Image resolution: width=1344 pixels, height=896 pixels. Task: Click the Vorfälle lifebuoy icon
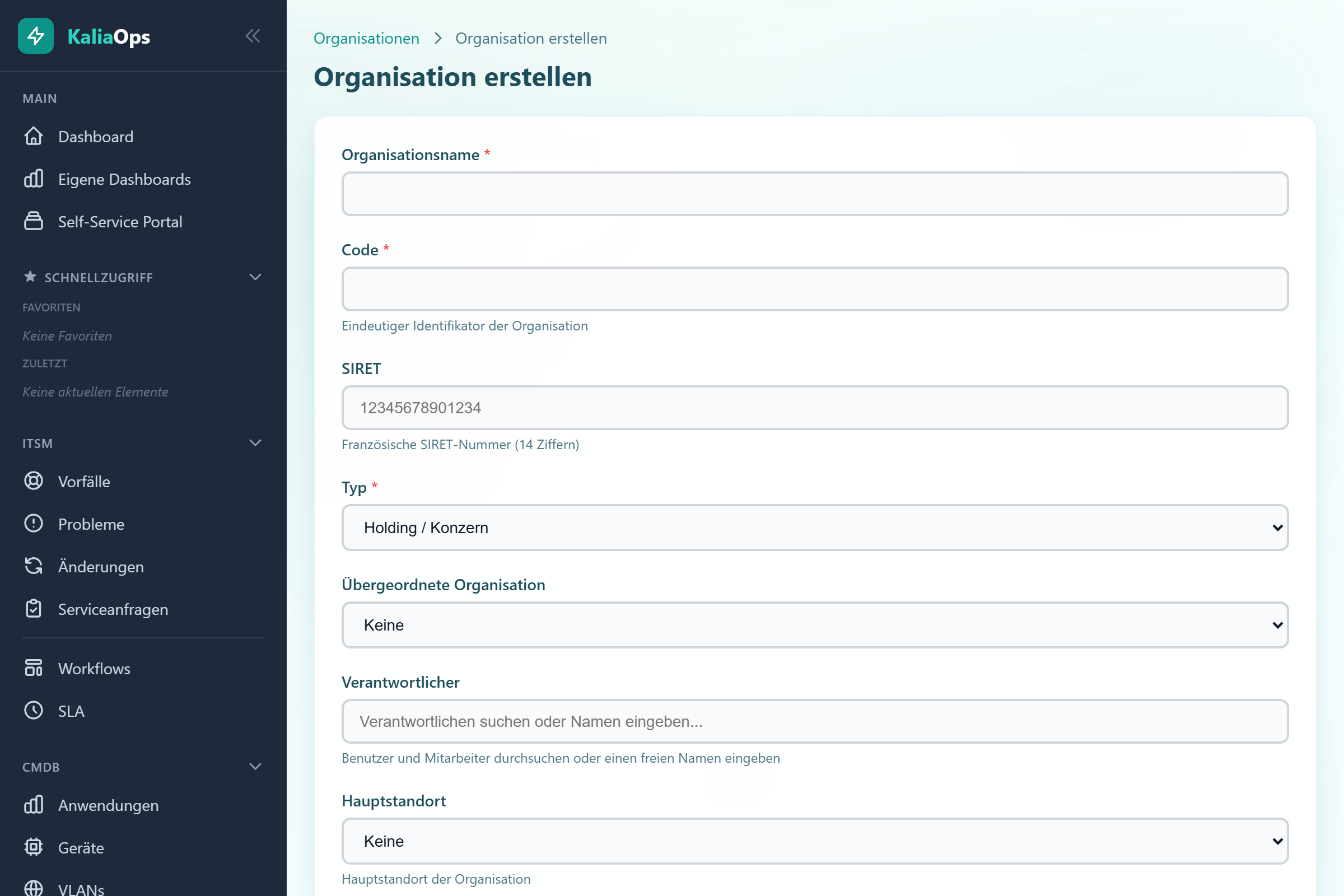click(x=34, y=481)
